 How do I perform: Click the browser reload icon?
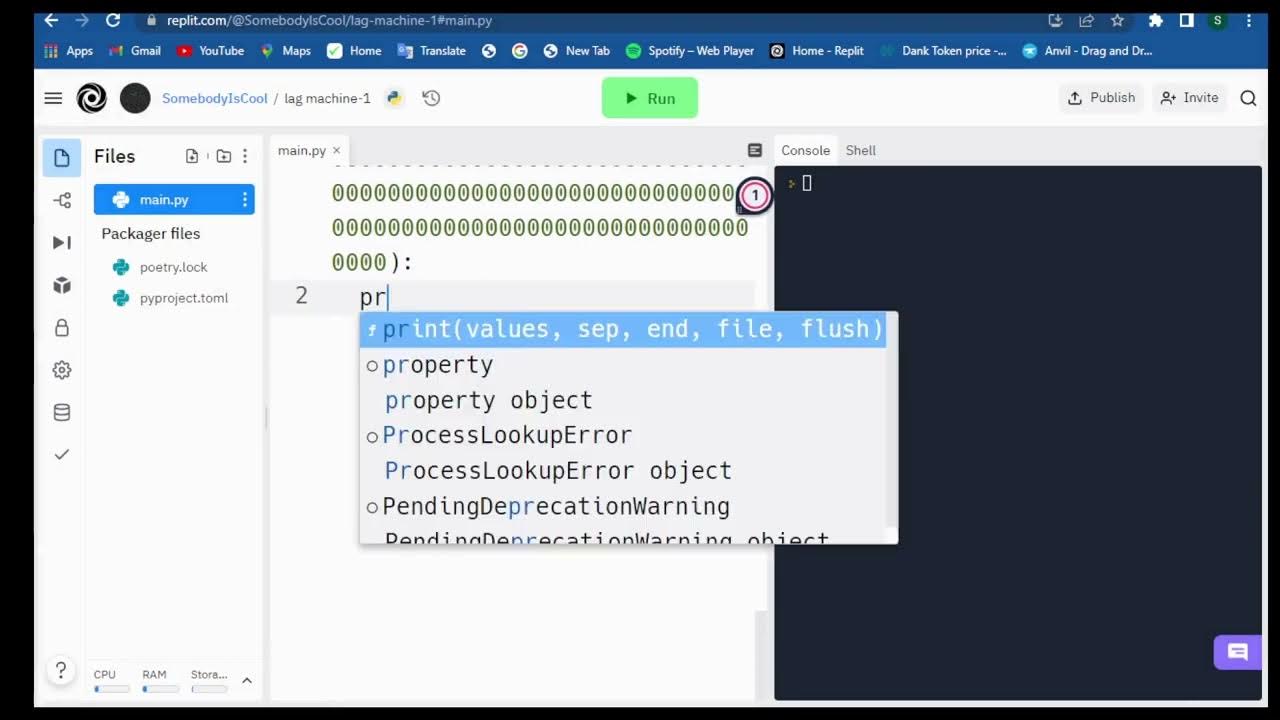tap(113, 20)
